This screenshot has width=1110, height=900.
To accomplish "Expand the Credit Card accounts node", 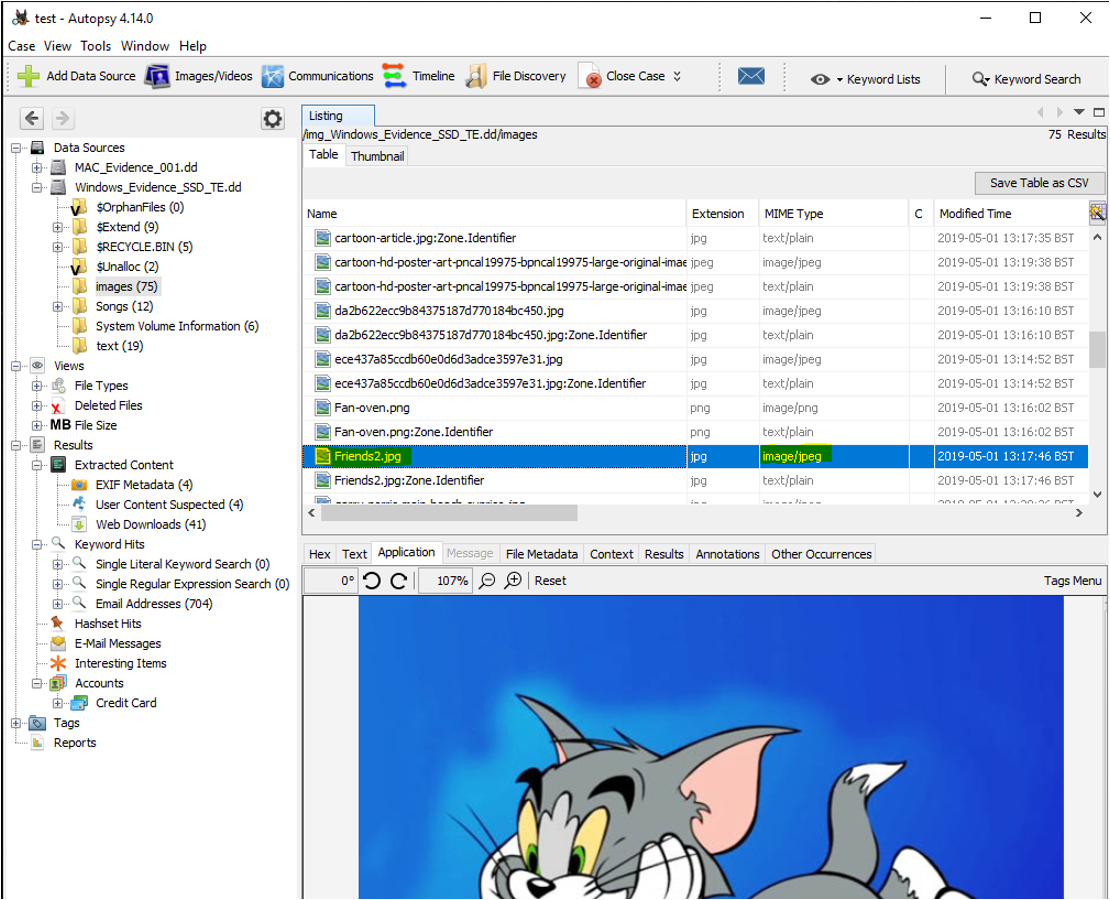I will [58, 703].
